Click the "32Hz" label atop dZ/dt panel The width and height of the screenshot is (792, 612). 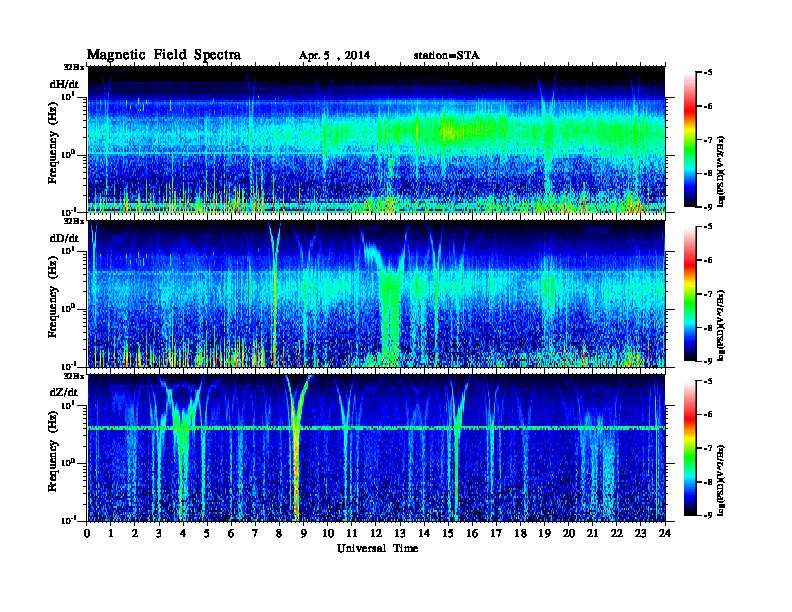(74, 376)
